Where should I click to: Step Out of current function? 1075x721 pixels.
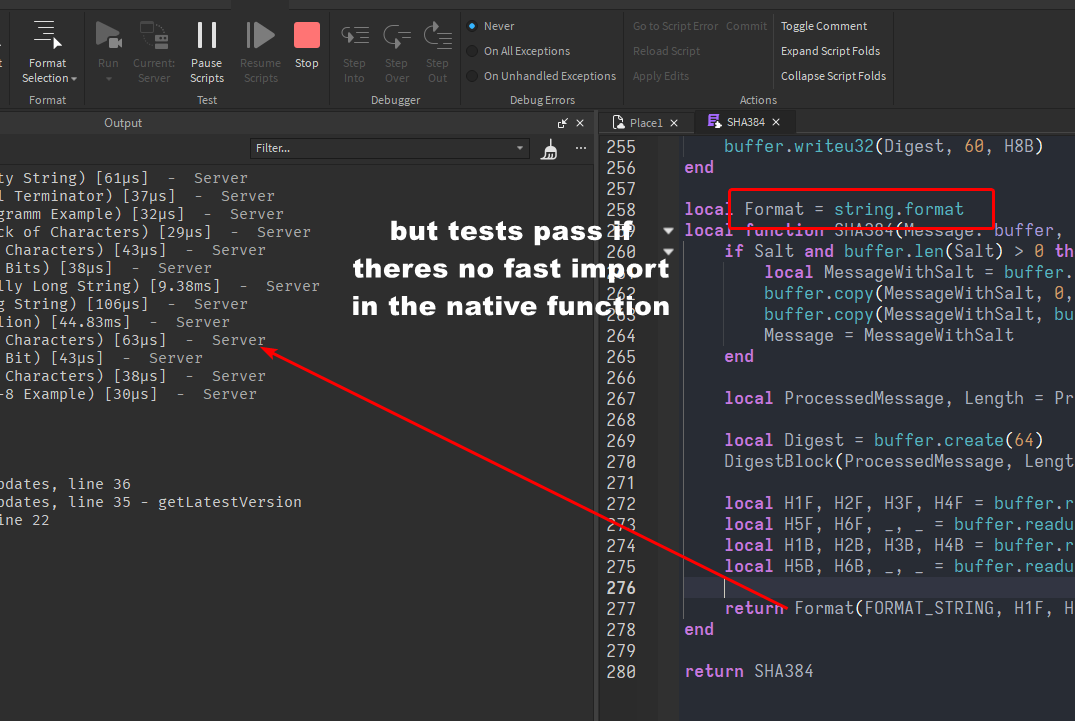pyautogui.click(x=437, y=51)
